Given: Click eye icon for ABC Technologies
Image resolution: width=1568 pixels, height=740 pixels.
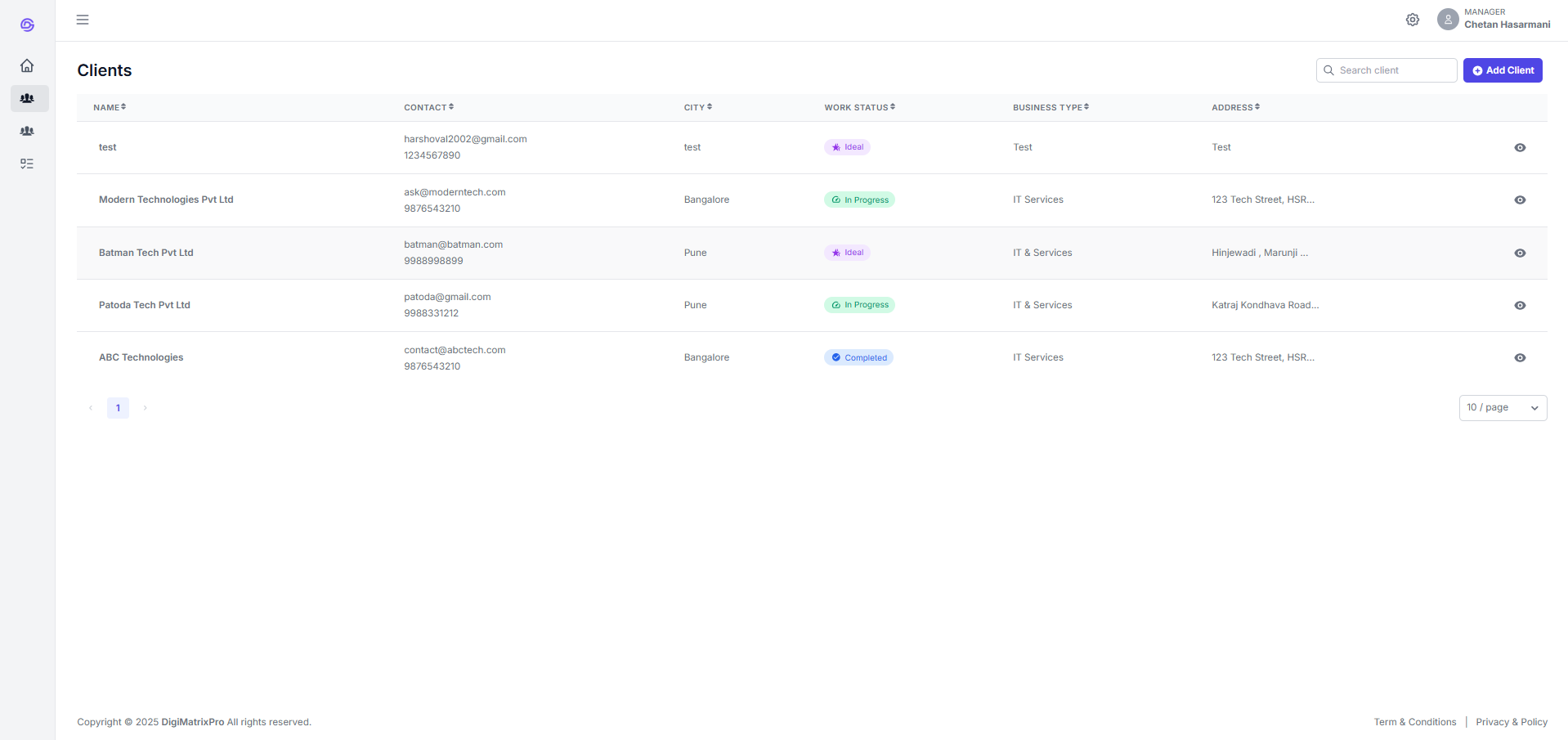Looking at the screenshot, I should click(x=1519, y=358).
